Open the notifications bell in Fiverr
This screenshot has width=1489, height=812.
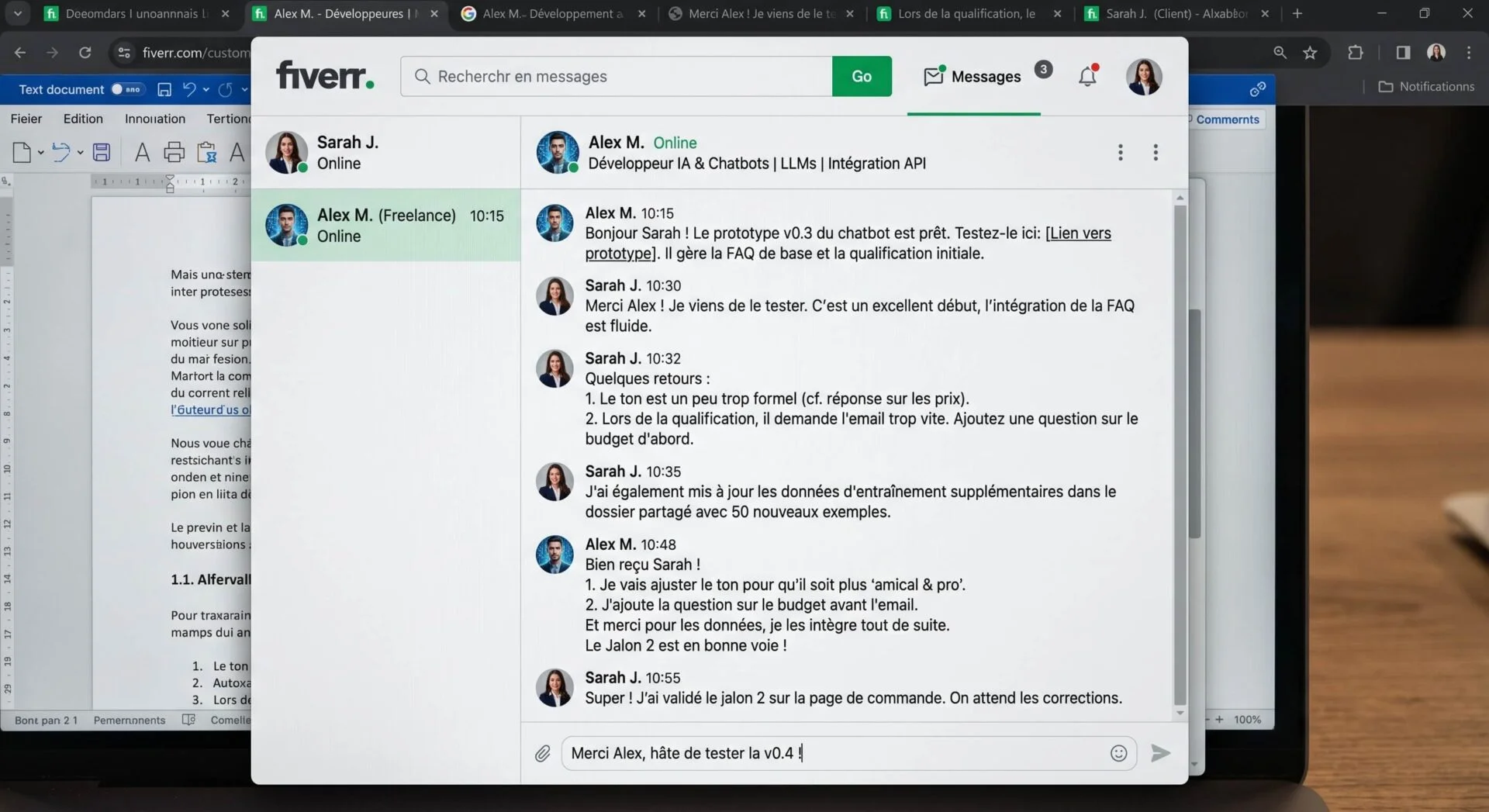pyautogui.click(x=1088, y=75)
